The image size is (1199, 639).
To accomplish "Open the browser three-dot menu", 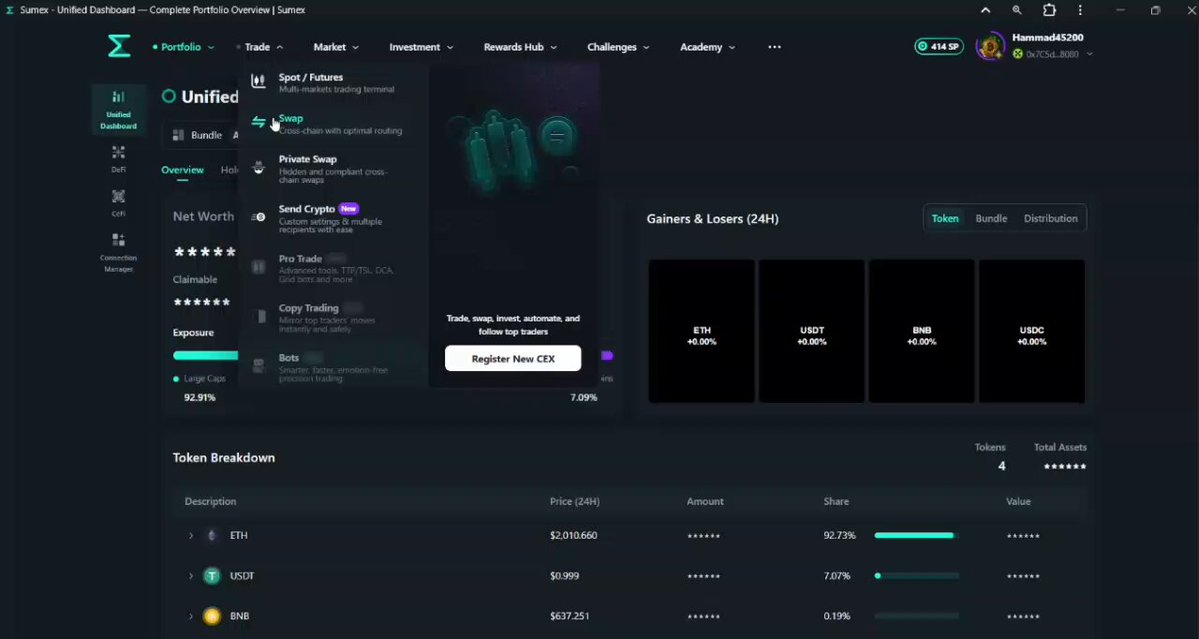I will pos(1080,10).
